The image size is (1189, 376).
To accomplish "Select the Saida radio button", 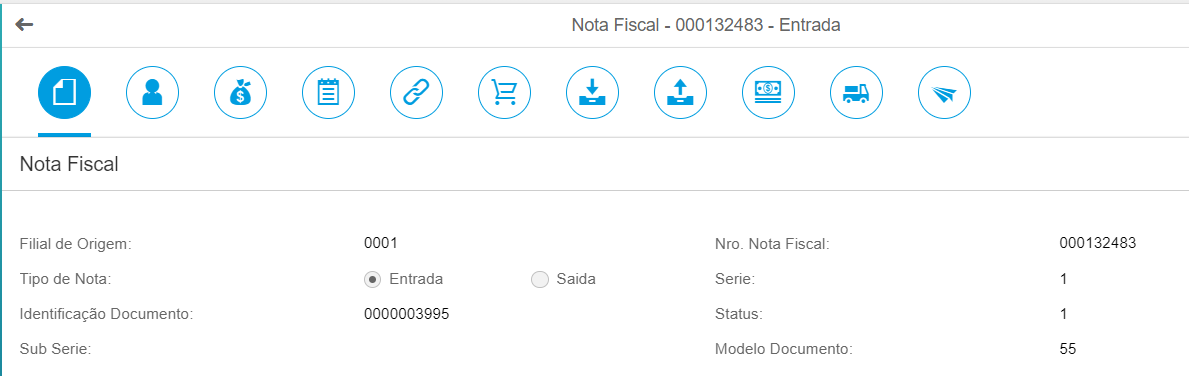I will click(x=539, y=279).
